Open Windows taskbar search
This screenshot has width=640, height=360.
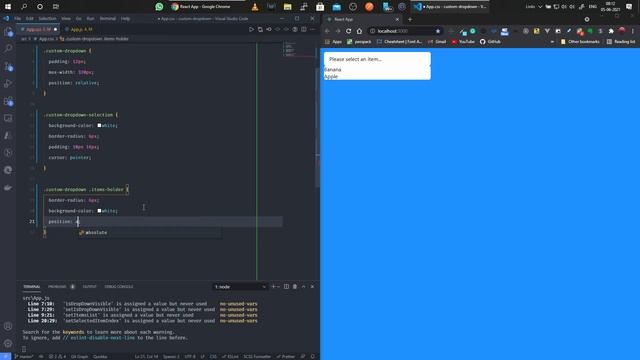pyautogui.click(x=24, y=7)
